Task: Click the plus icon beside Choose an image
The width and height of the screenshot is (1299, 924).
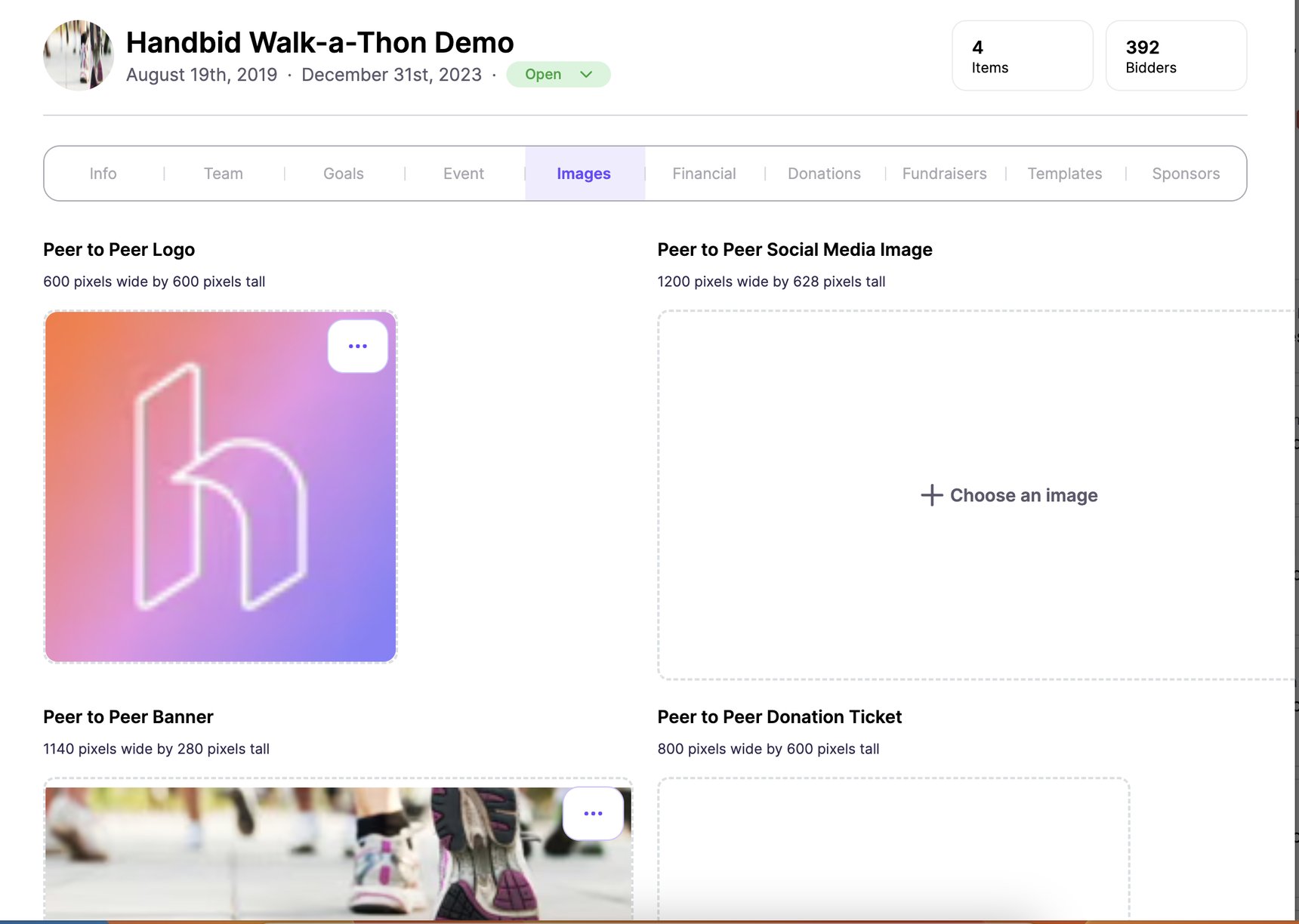Action: (931, 495)
